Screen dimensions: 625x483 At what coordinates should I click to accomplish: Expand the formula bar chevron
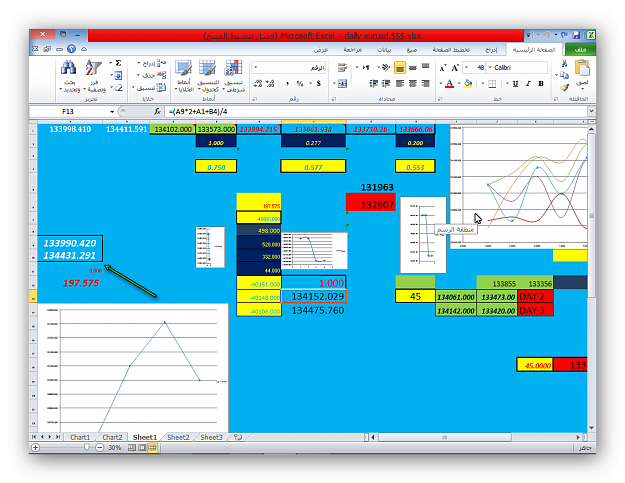592,111
